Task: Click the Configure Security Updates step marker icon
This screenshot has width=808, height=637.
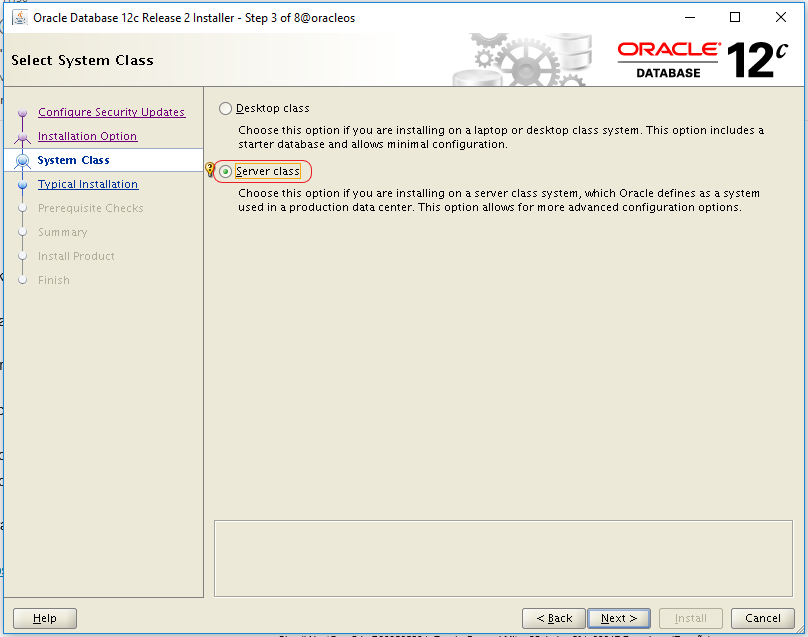Action: (x=22, y=112)
